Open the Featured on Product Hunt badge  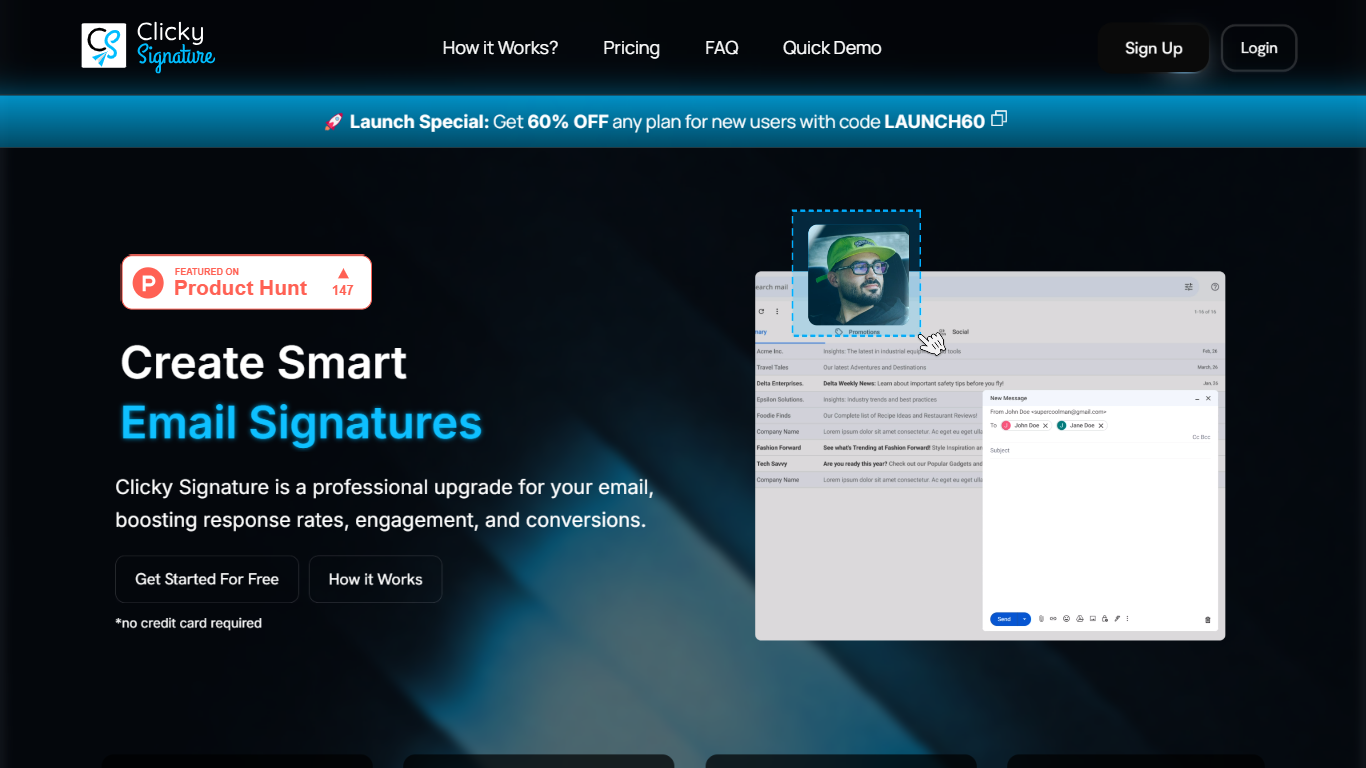click(x=246, y=282)
